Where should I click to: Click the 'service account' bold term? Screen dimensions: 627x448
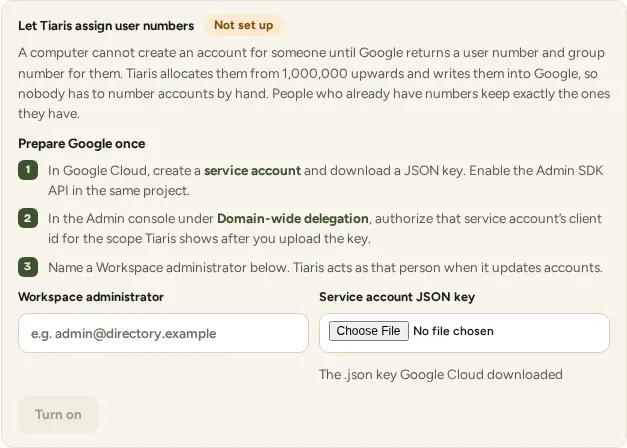(x=252, y=170)
